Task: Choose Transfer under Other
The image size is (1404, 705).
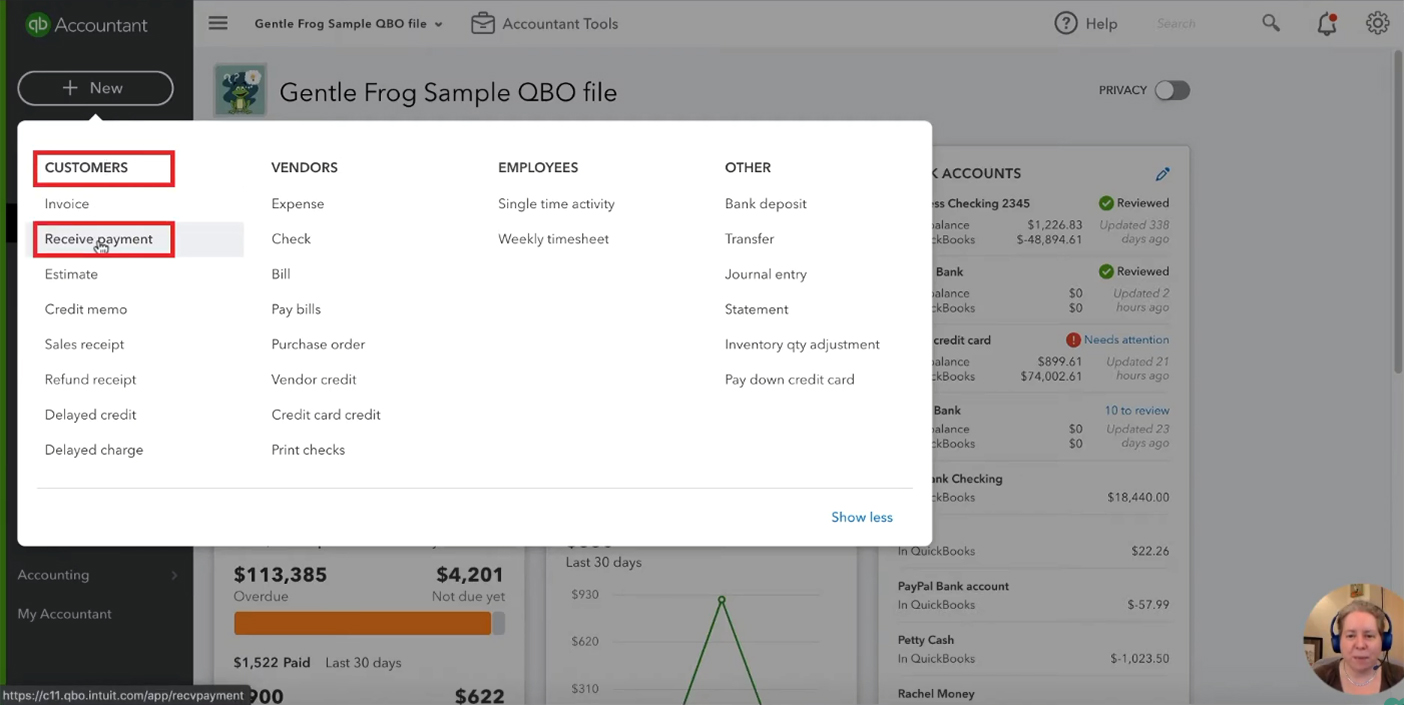Action: point(750,239)
